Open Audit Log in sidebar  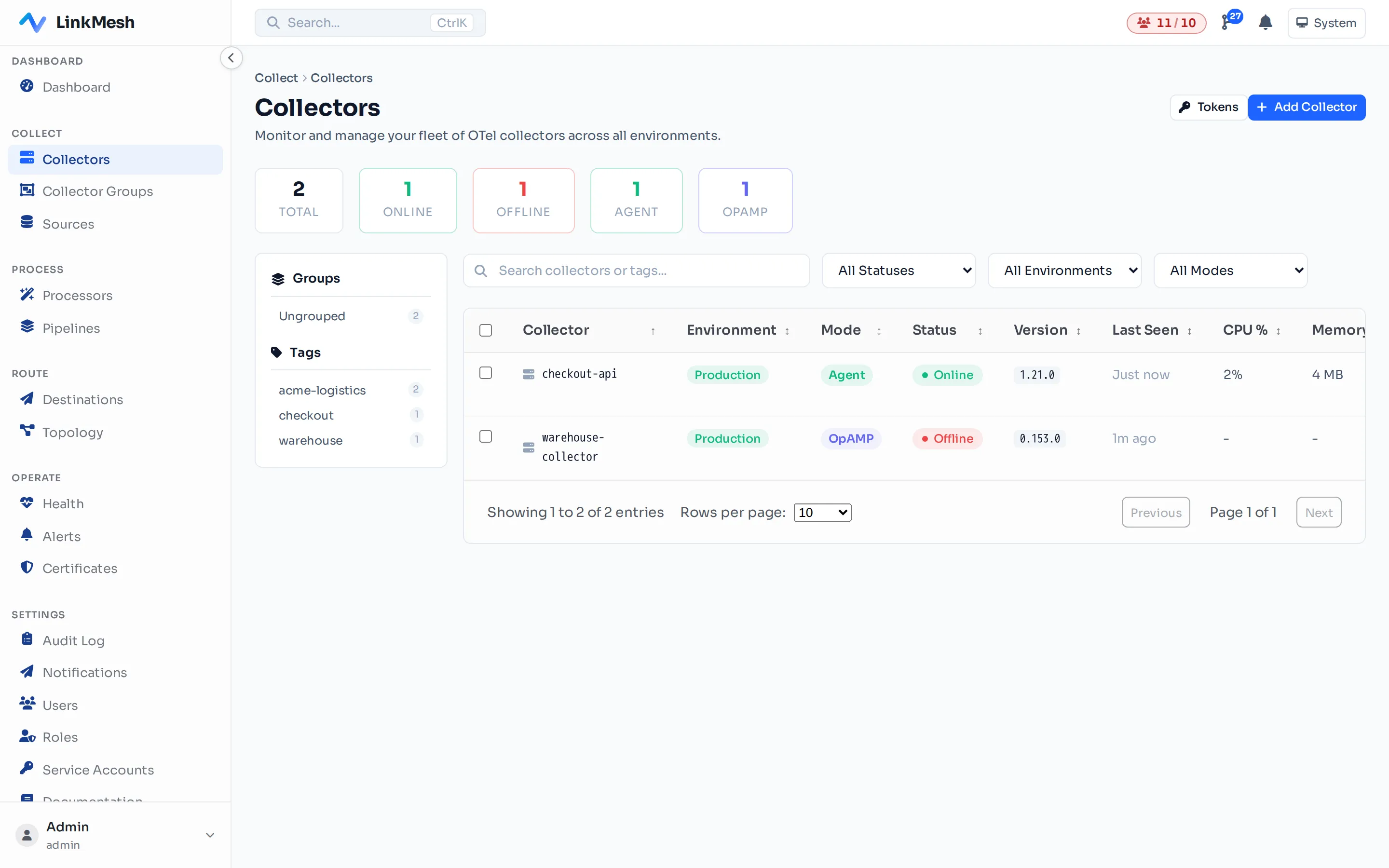(x=115, y=640)
